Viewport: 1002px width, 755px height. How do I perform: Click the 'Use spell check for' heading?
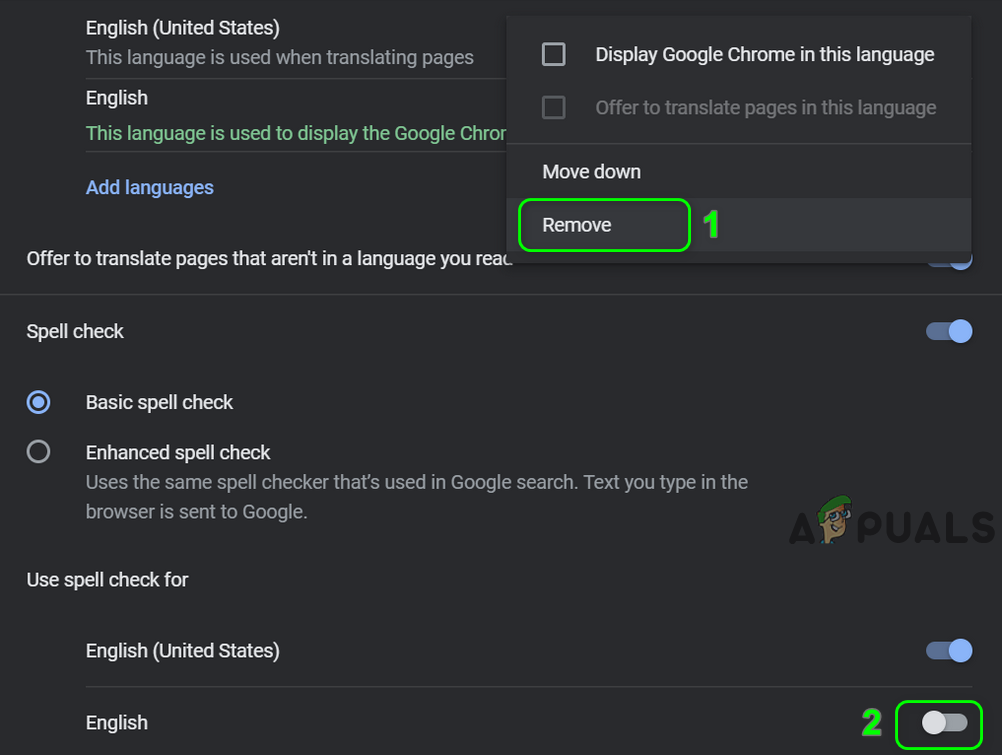[x=107, y=580]
